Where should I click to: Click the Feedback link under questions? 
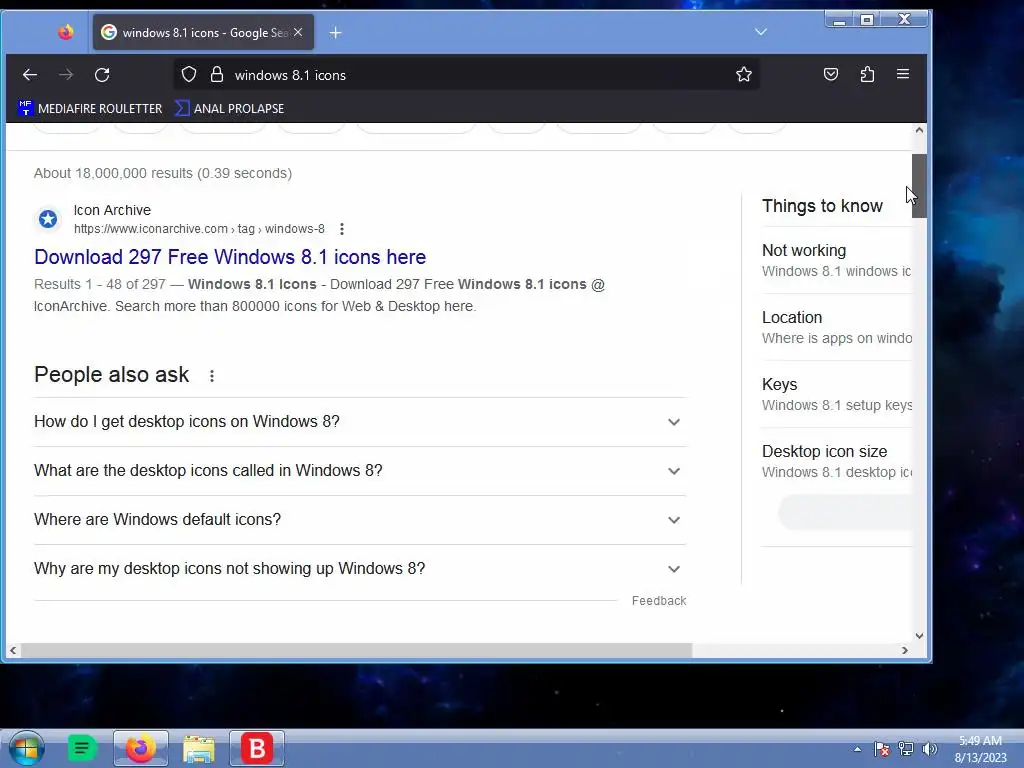pyautogui.click(x=658, y=601)
